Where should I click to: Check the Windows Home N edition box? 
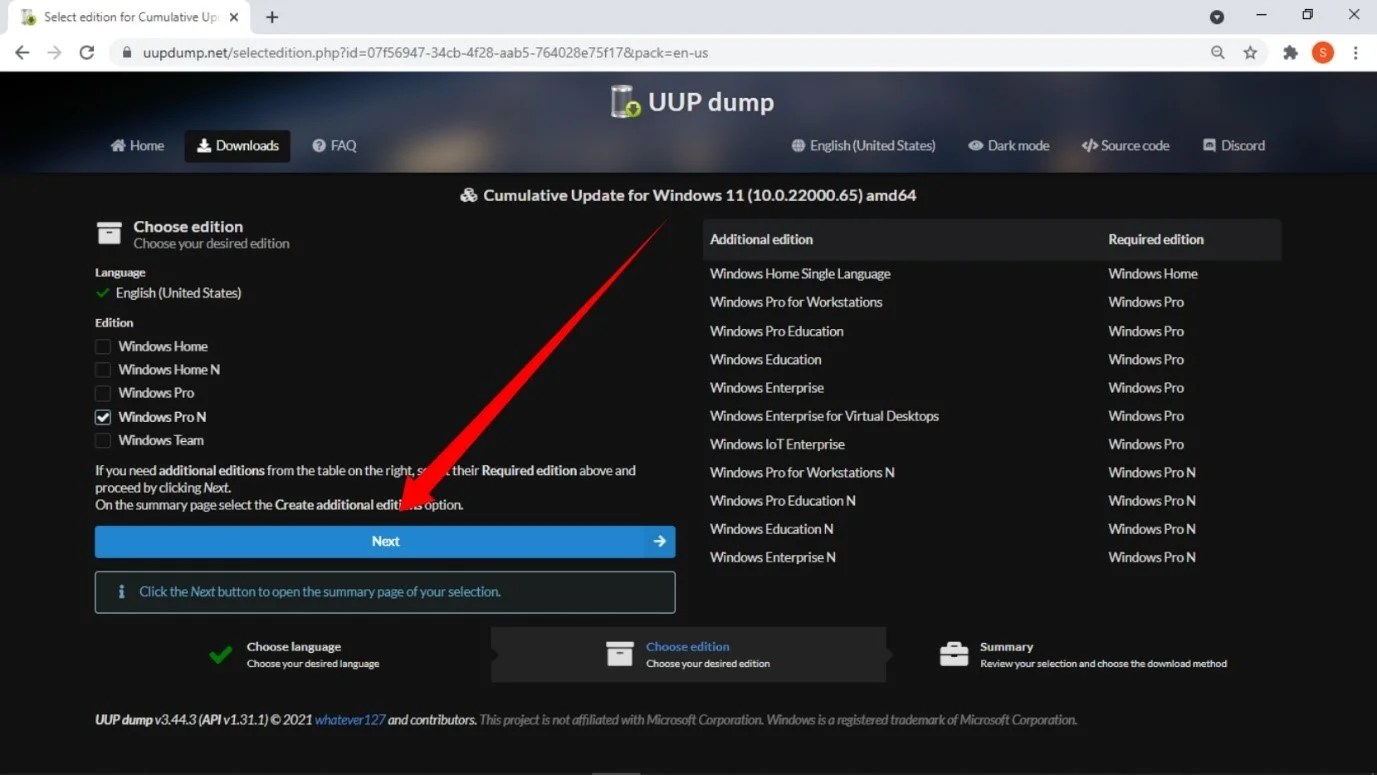point(103,370)
